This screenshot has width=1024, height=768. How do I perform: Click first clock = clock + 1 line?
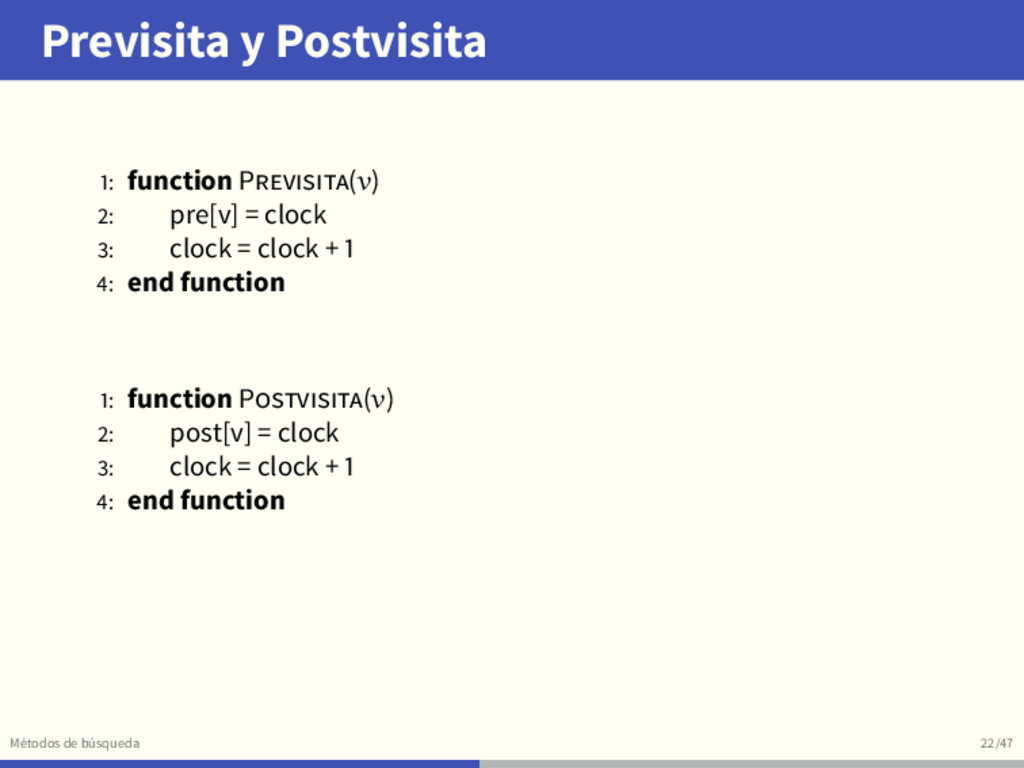click(x=261, y=249)
